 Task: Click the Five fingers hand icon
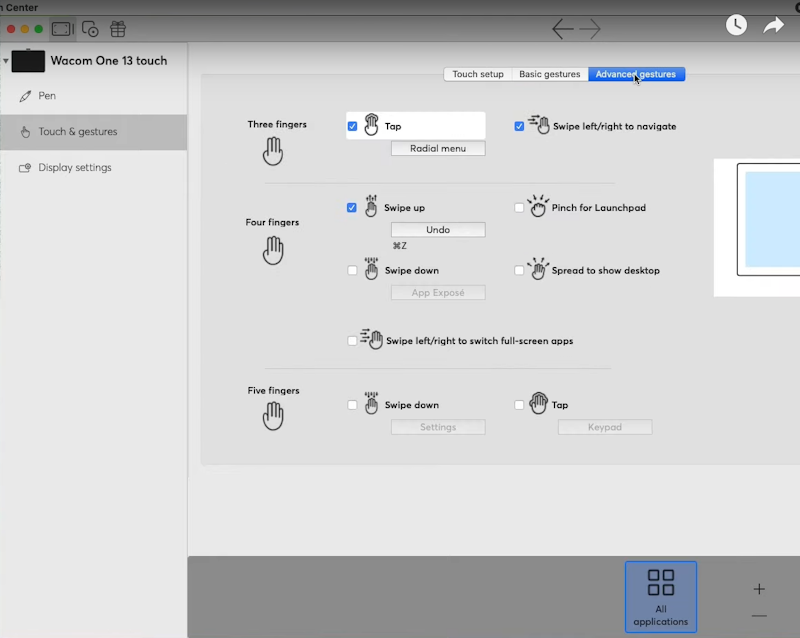point(273,416)
